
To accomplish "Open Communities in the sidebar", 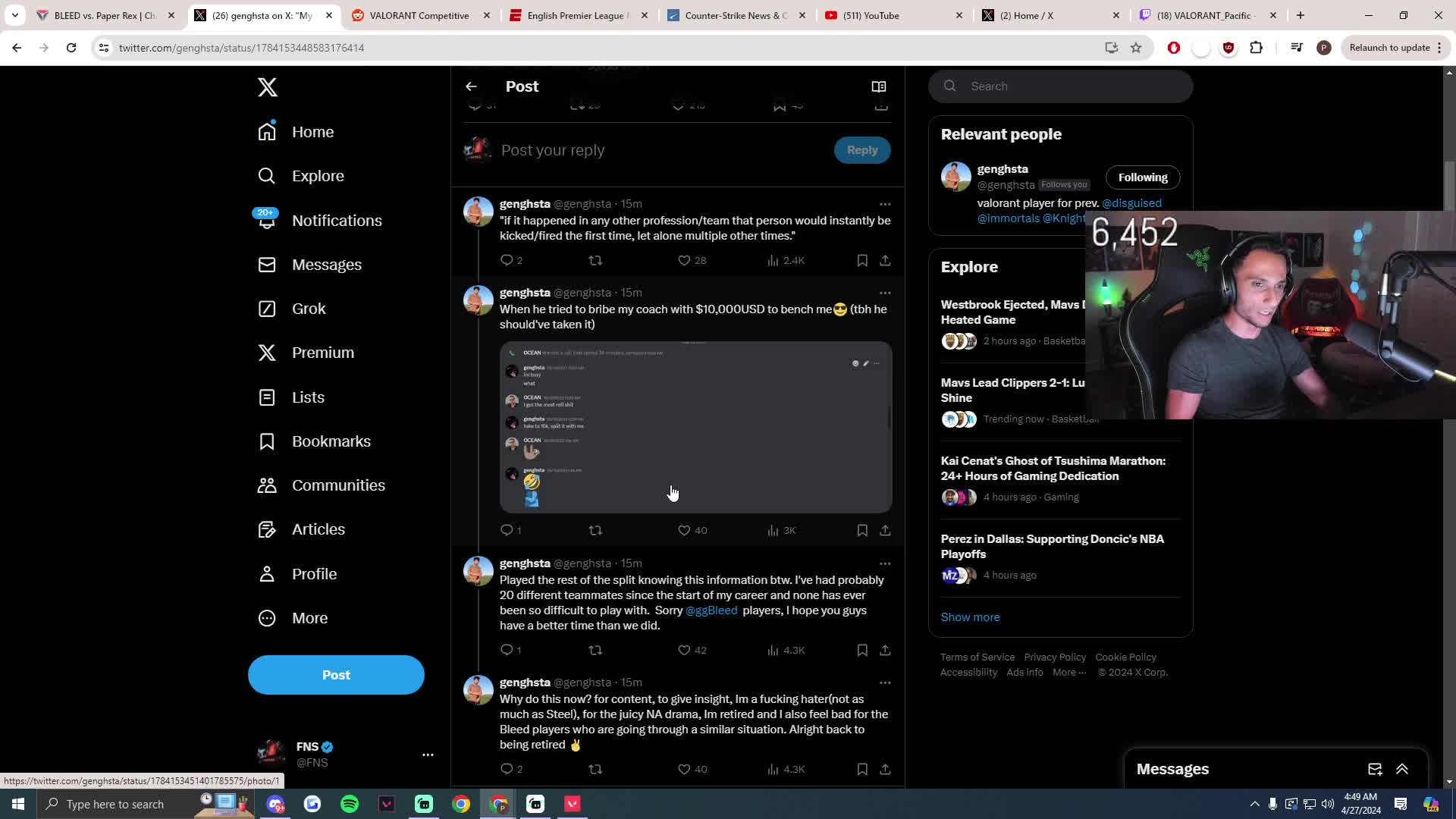I will [322, 485].
